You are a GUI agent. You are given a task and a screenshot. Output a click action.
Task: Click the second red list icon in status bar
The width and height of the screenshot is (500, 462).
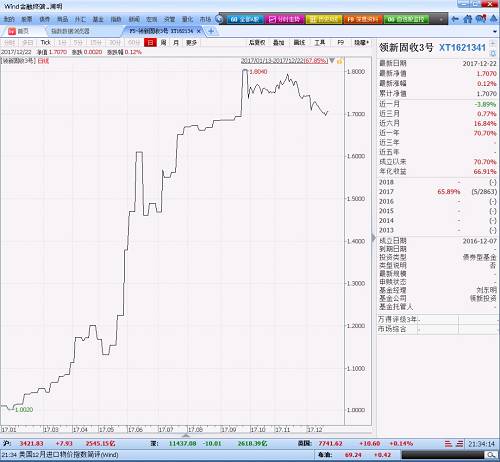point(460,444)
